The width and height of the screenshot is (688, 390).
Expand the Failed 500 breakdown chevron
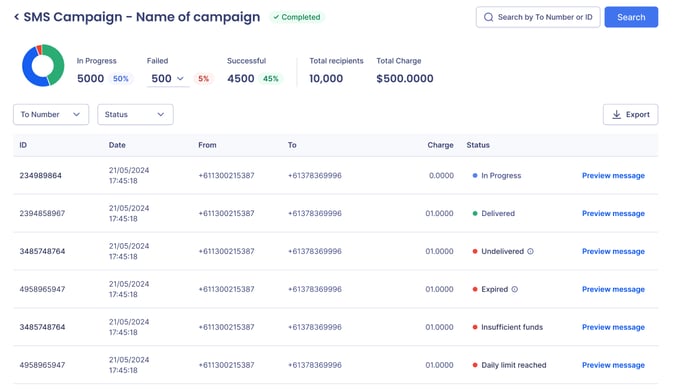(x=180, y=79)
